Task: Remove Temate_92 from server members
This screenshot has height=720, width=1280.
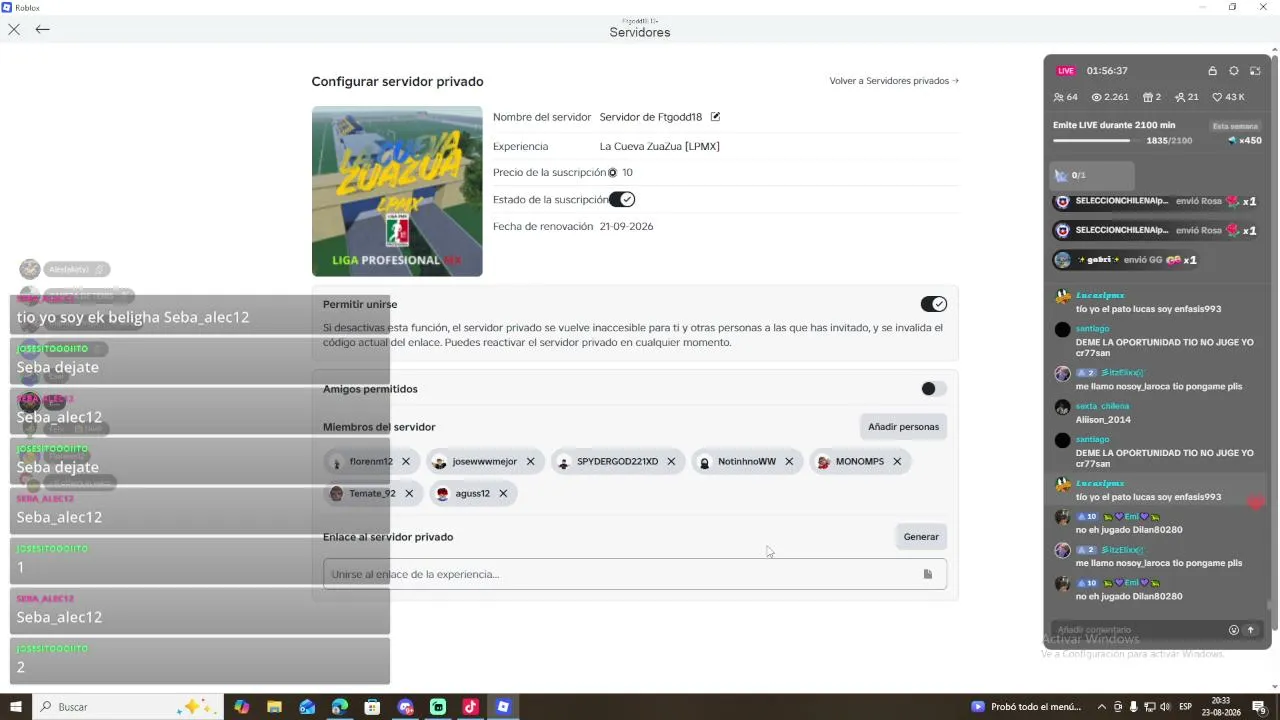Action: [x=409, y=494]
